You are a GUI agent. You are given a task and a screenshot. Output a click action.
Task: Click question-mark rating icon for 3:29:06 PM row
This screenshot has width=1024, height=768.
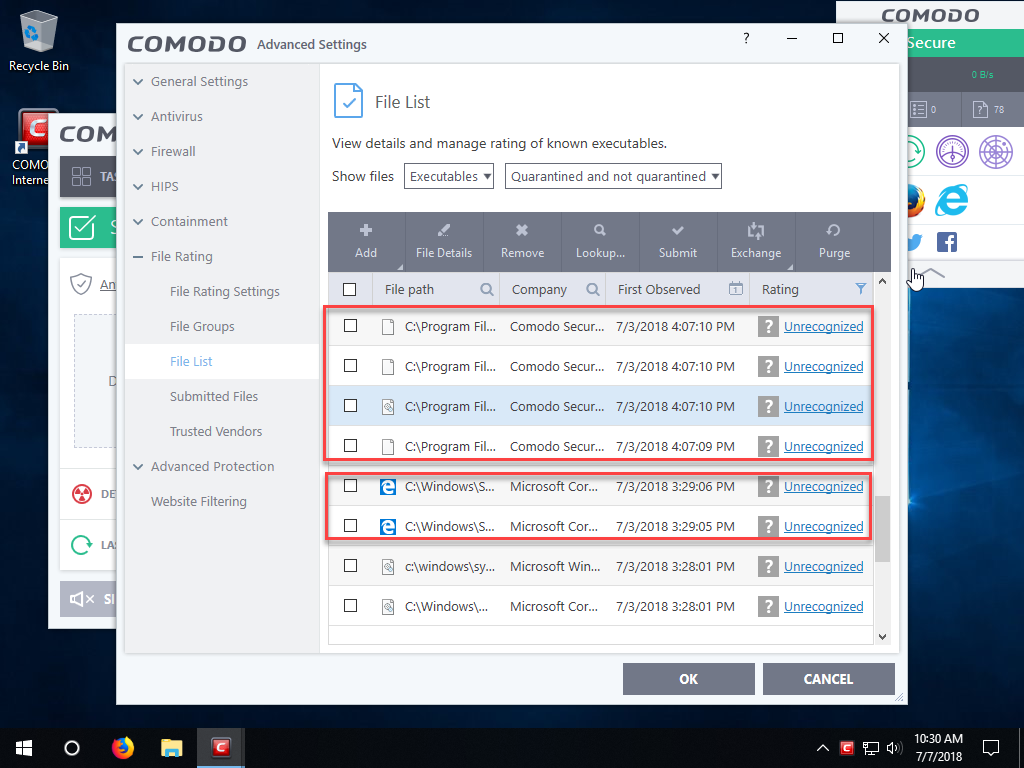[x=768, y=487]
